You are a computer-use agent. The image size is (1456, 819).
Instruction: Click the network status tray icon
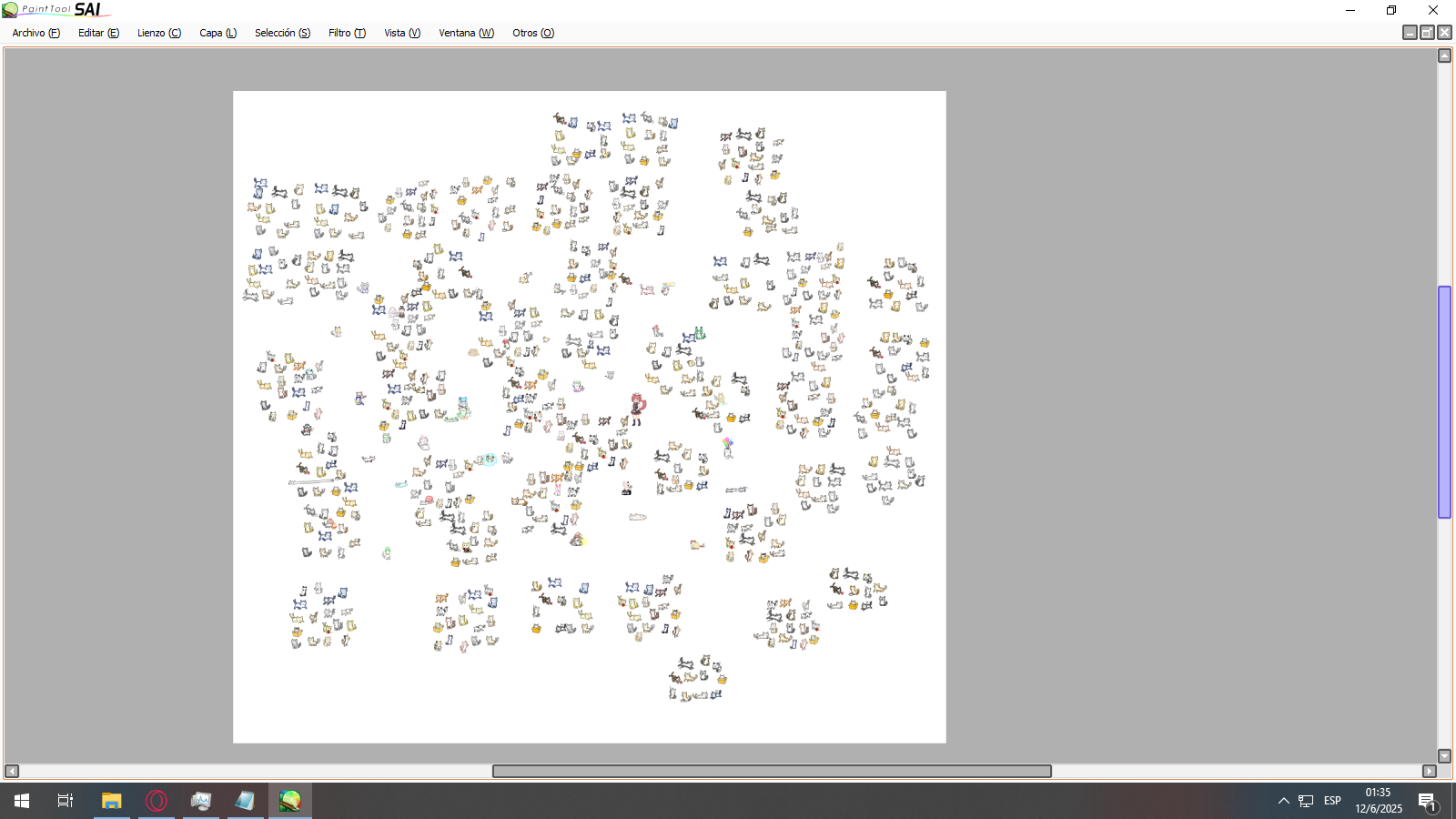tap(1306, 801)
